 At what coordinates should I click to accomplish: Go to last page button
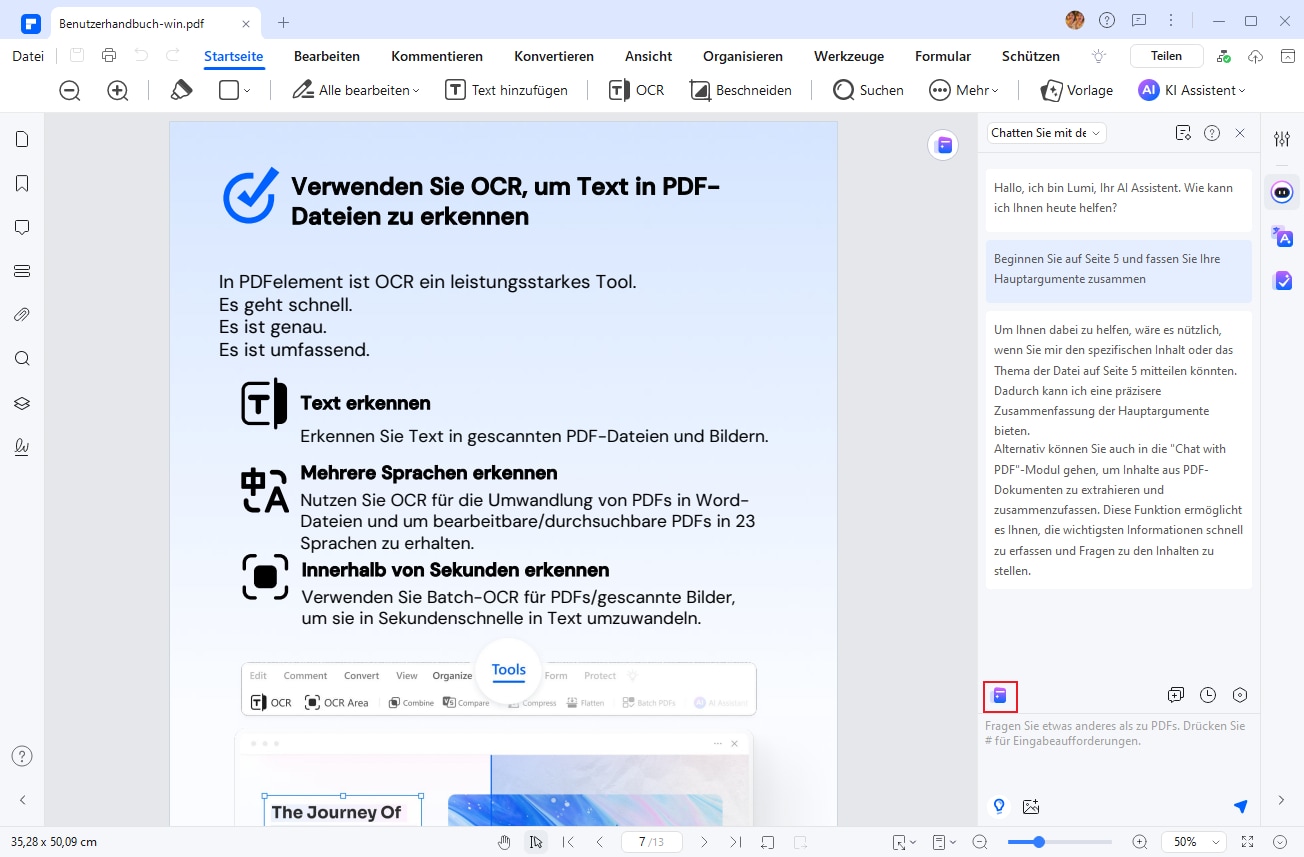[x=736, y=842]
